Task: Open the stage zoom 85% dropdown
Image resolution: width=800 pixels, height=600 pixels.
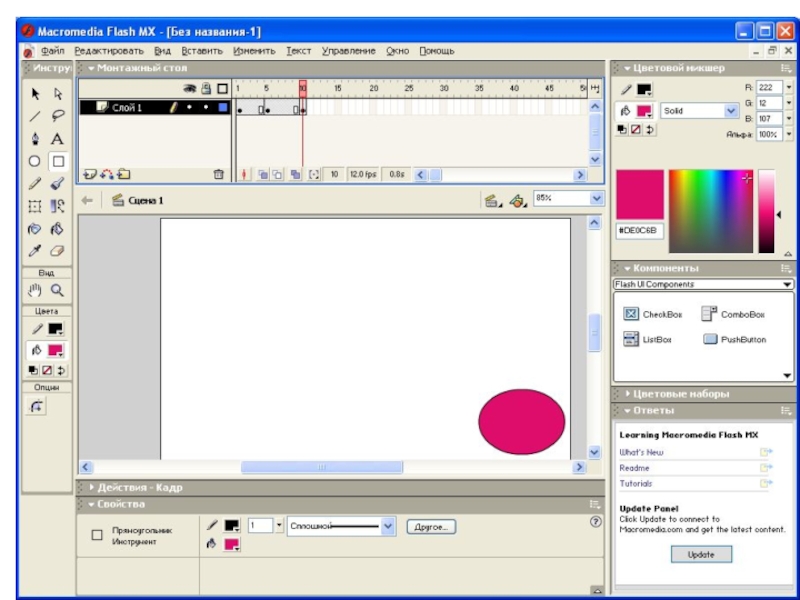Action: coord(597,199)
